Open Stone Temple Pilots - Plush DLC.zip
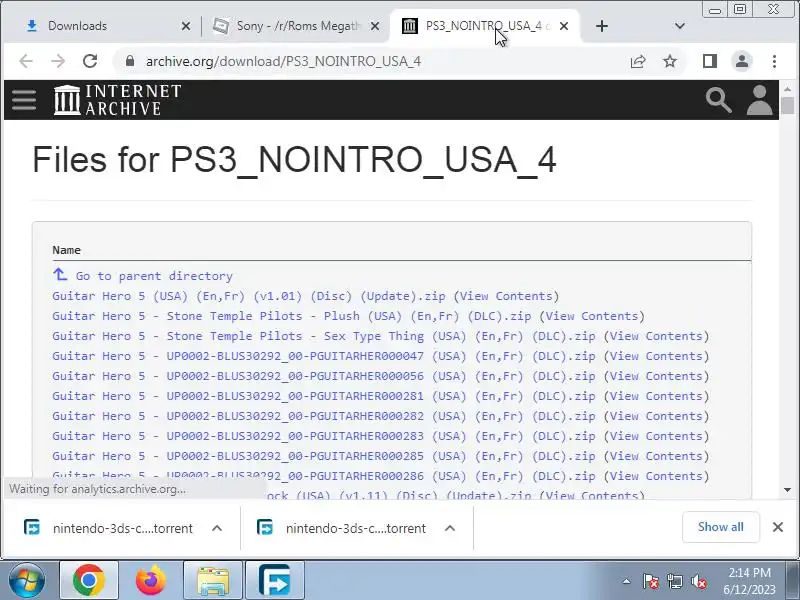 click(291, 316)
